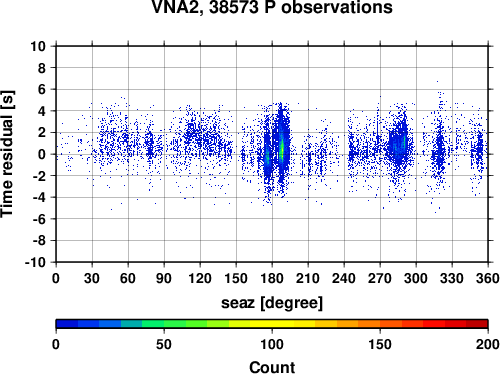Viewport: 500px width, 374px height.
Task: Select the dark blue colorbar segment at 0
Action: [67, 324]
